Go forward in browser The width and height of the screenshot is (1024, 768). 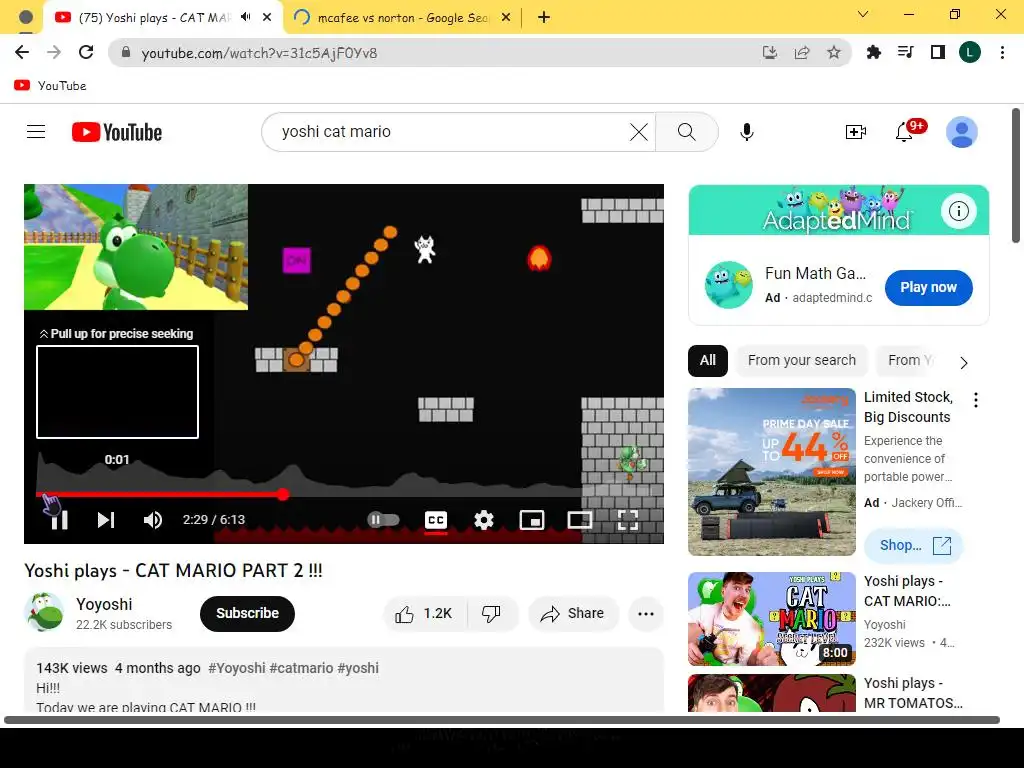click(x=54, y=52)
